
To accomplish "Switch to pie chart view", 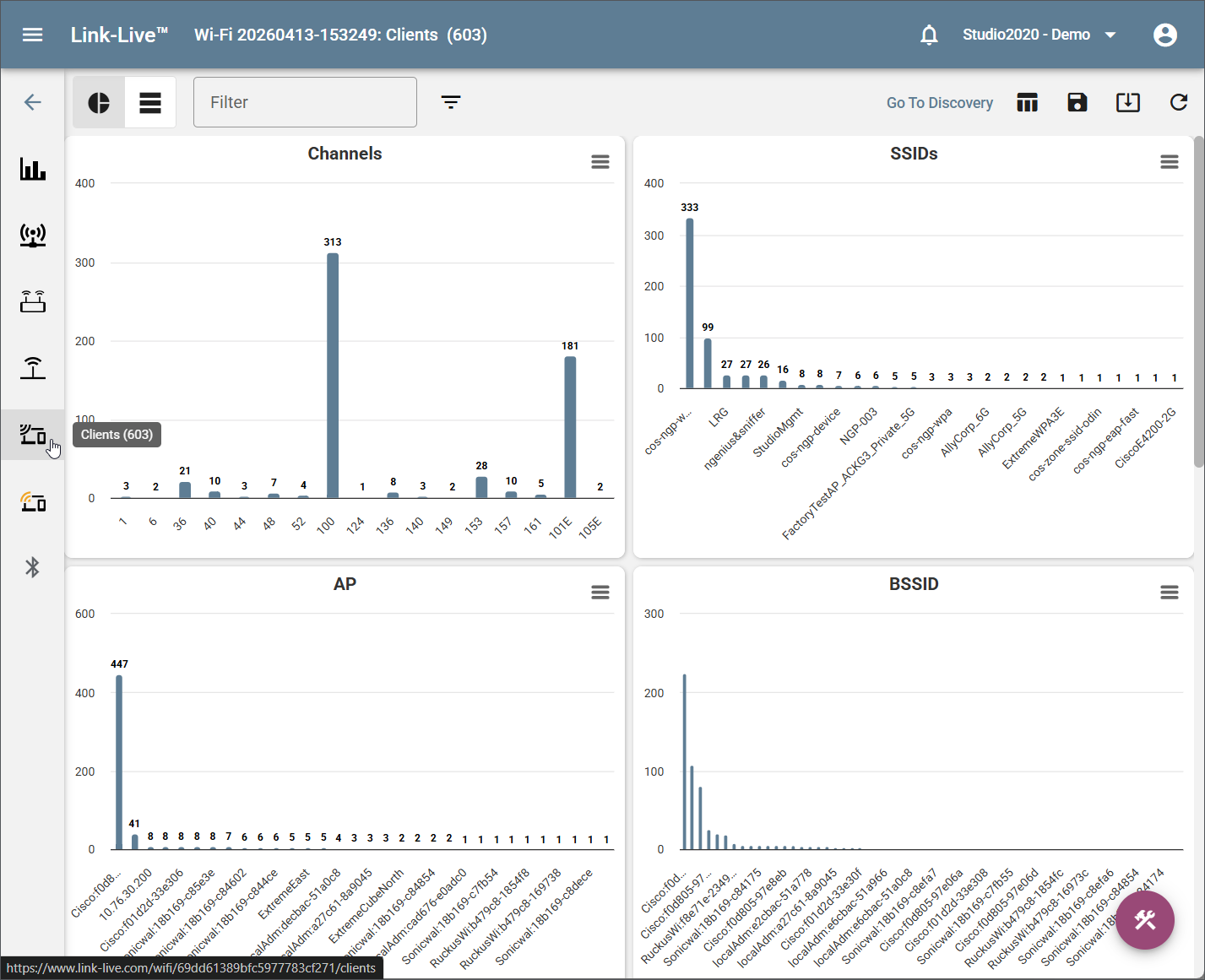I will click(99, 102).
